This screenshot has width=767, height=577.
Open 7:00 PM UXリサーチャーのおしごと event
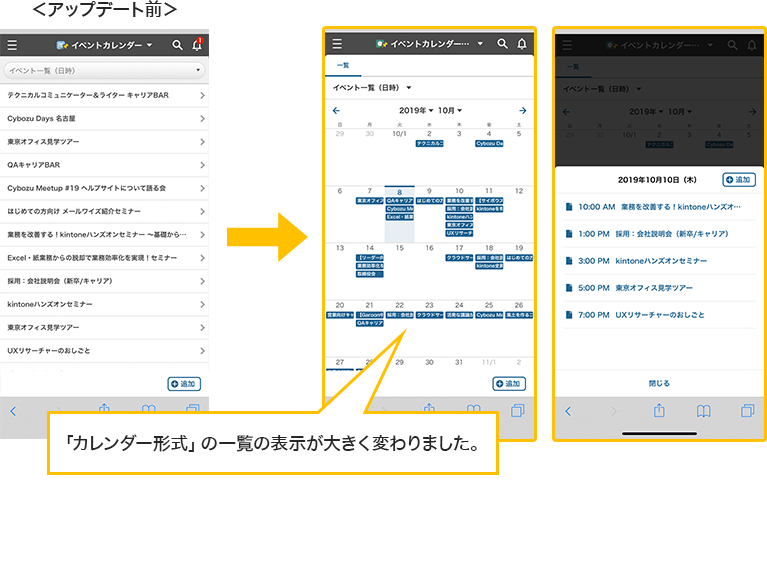tap(659, 315)
